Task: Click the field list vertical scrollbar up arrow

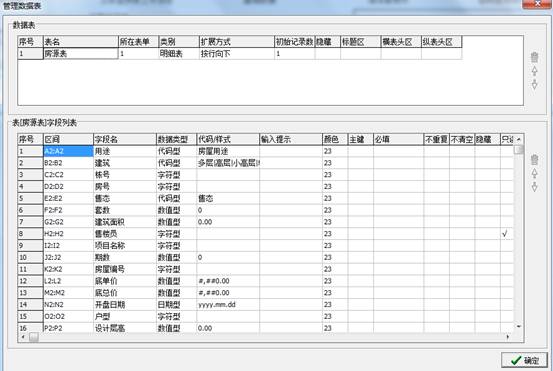Action: coord(518,139)
